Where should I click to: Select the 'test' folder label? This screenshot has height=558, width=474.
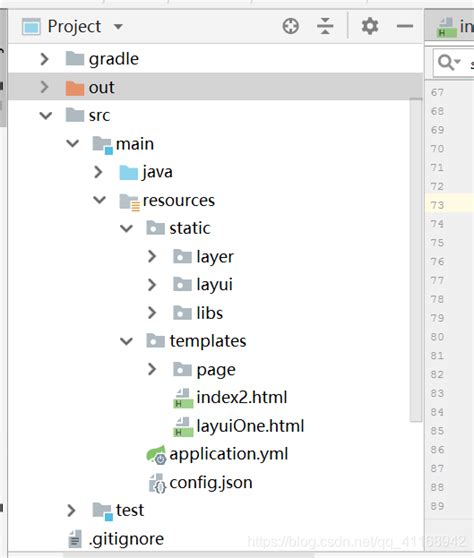click(x=130, y=510)
